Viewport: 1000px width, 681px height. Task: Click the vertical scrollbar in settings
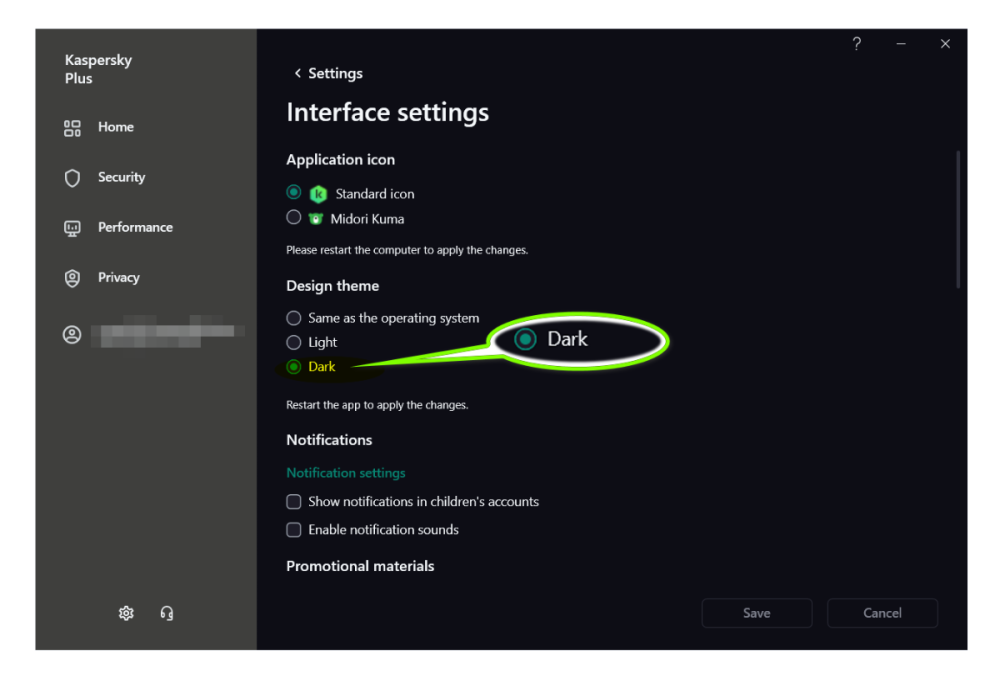(x=958, y=220)
